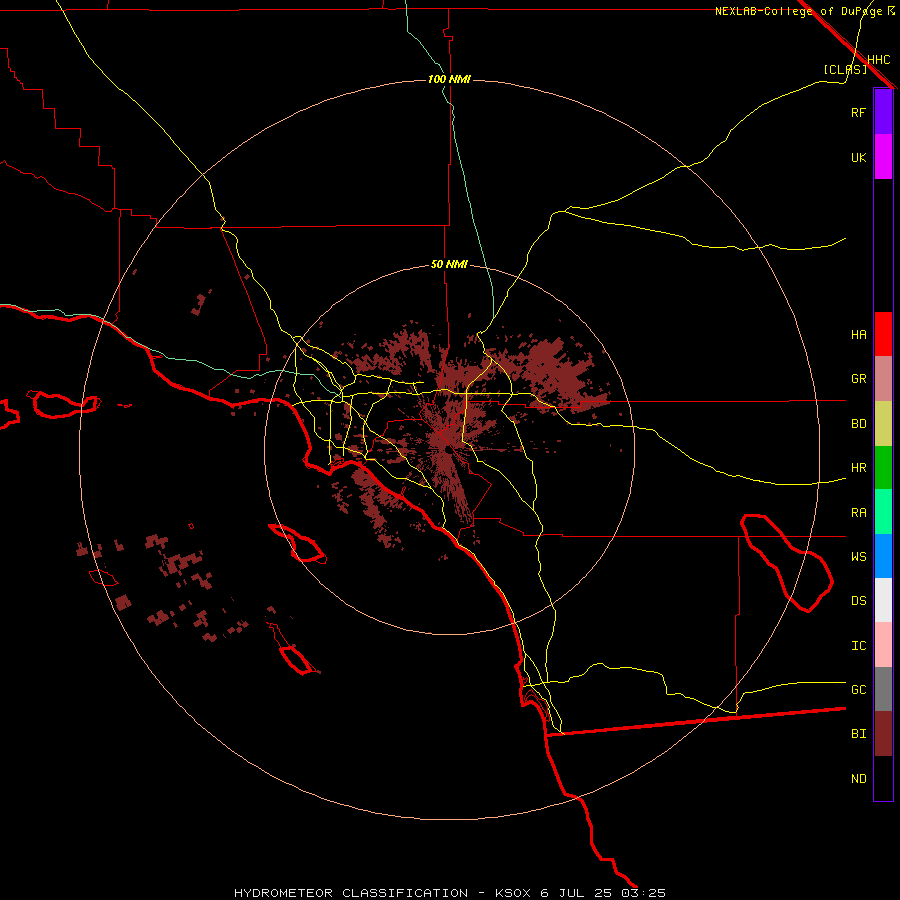Click the GC gray legend swatch
The image size is (900, 900).
click(x=883, y=689)
